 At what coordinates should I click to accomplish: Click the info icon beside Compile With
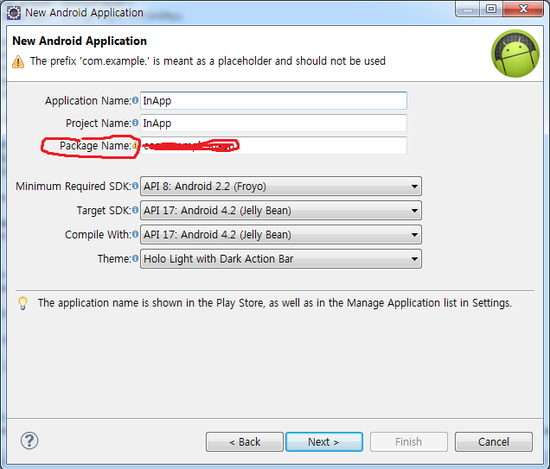coord(135,234)
